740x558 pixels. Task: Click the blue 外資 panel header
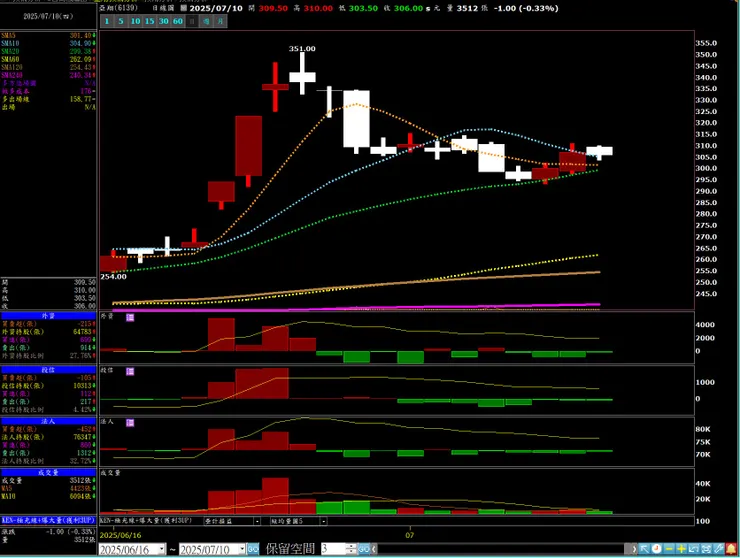pyautogui.click(x=48, y=316)
